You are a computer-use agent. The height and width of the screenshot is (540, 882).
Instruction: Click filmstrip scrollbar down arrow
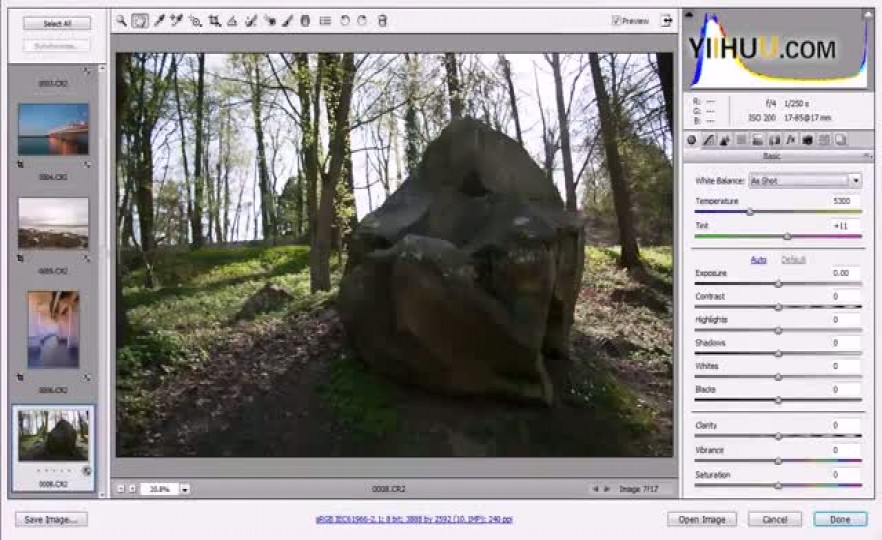point(102,494)
